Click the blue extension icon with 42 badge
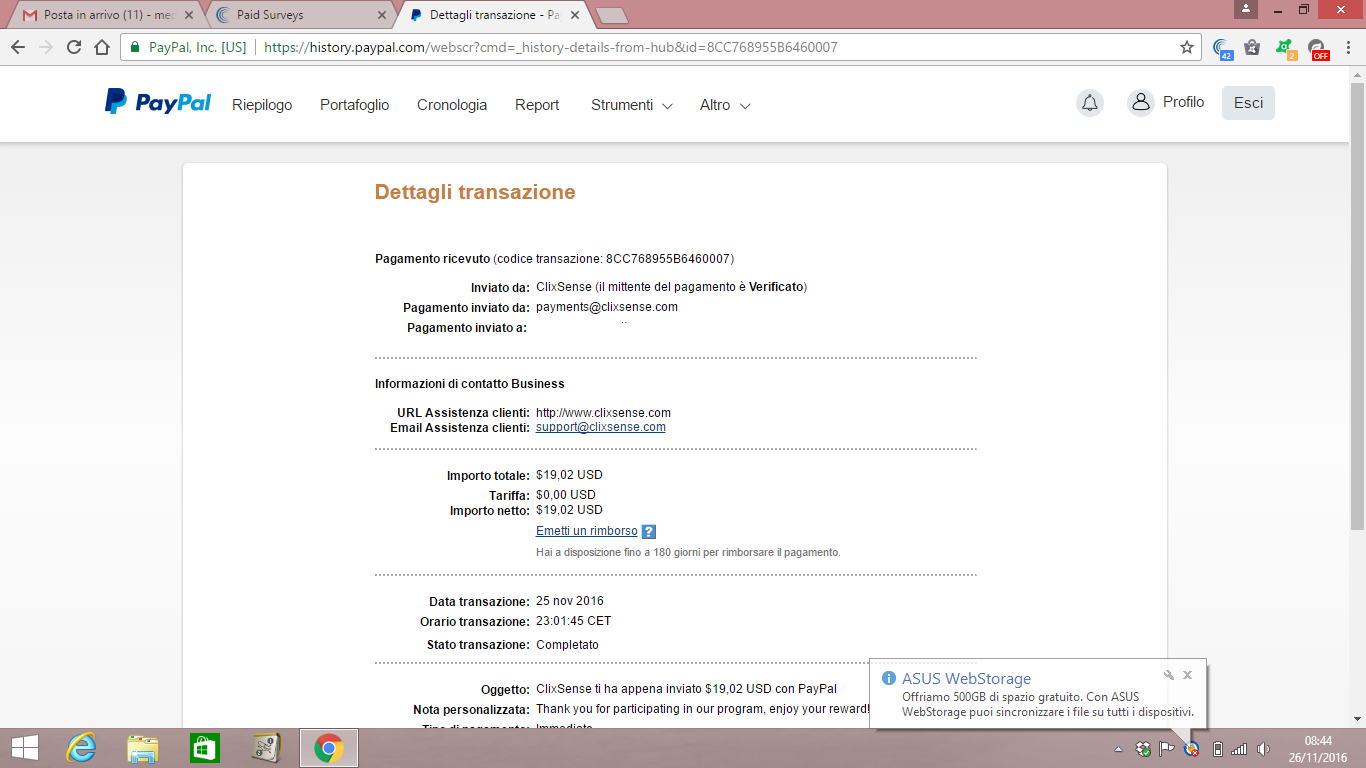This screenshot has height=768, width=1366. click(1222, 47)
